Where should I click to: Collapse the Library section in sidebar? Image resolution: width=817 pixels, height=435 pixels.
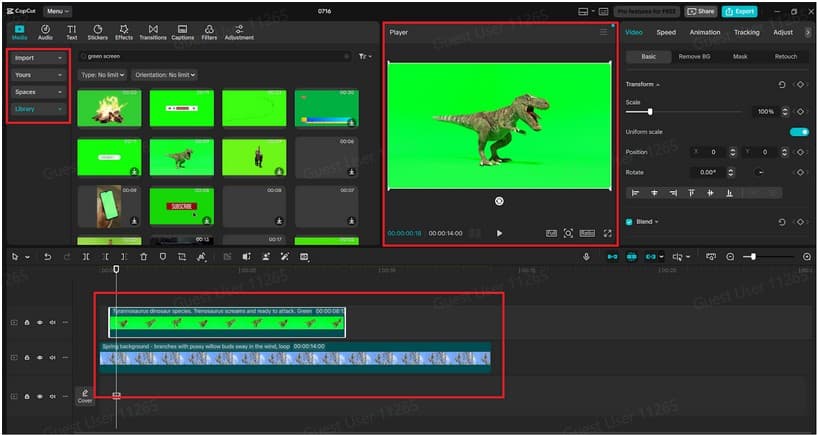click(38, 109)
